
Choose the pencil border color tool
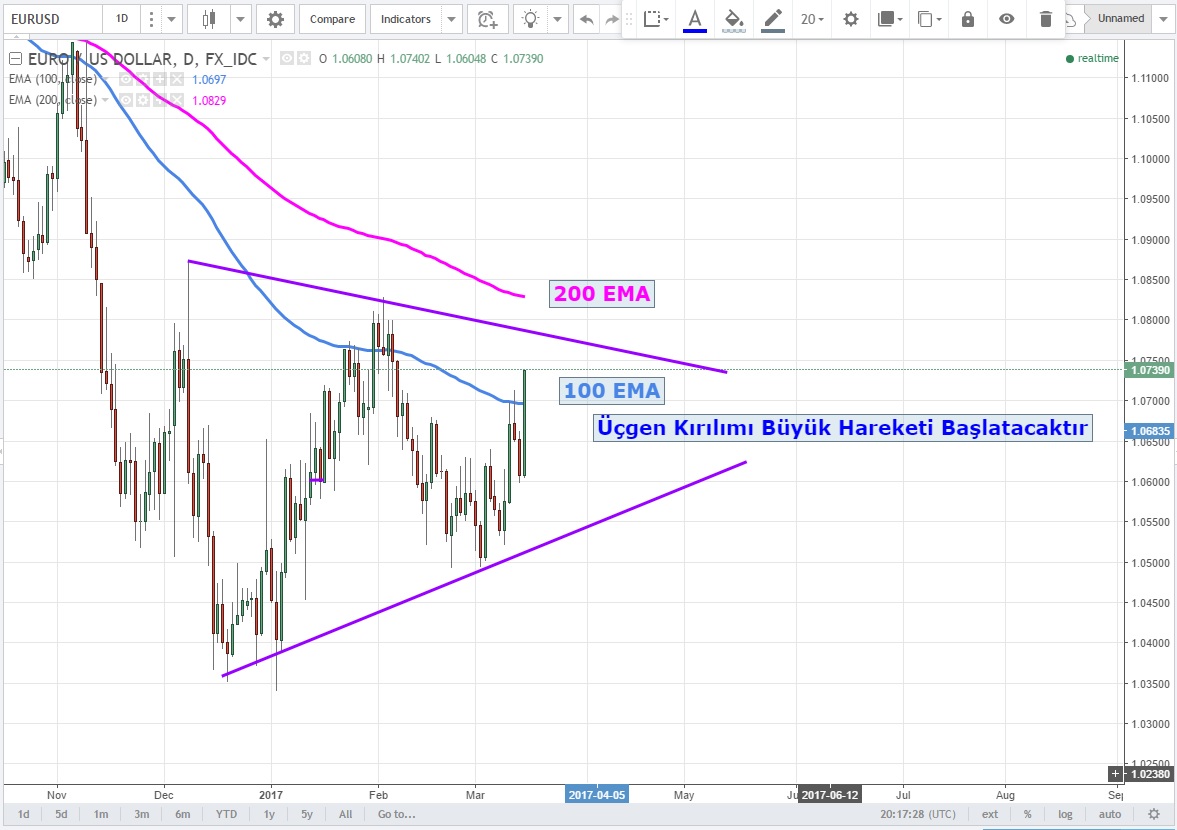[x=772, y=19]
